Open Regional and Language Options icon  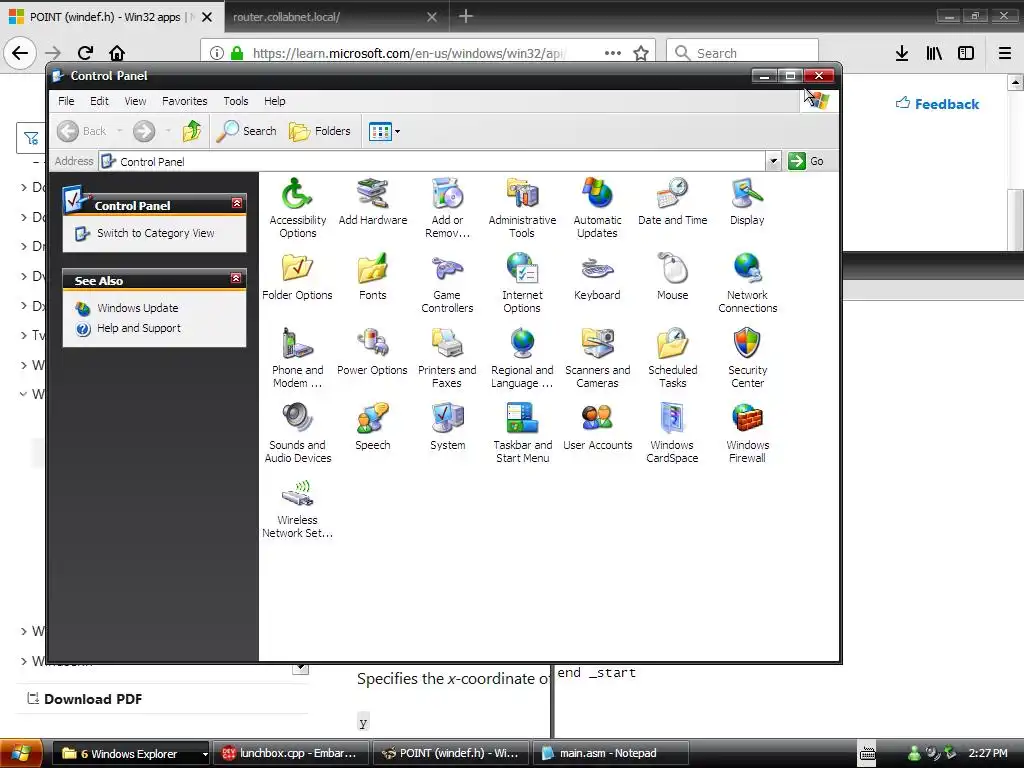tap(522, 358)
